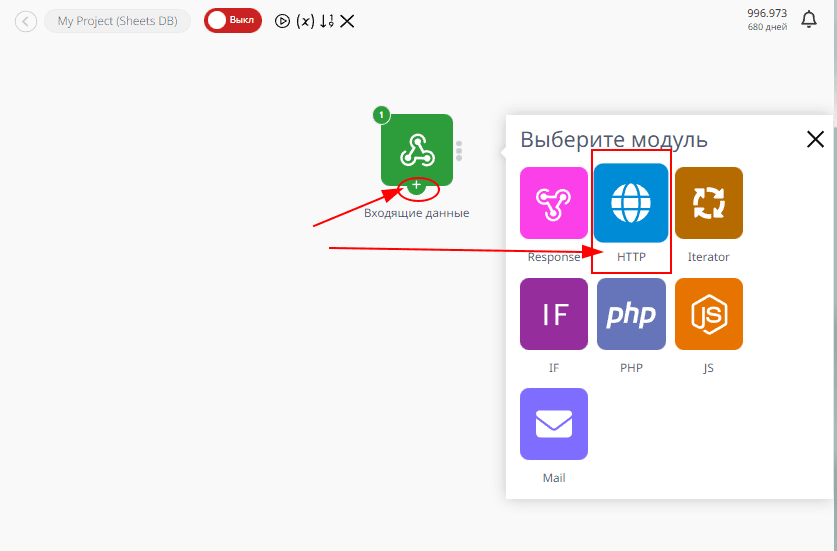
Task: Click the PHP label under its icon
Action: [631, 368]
